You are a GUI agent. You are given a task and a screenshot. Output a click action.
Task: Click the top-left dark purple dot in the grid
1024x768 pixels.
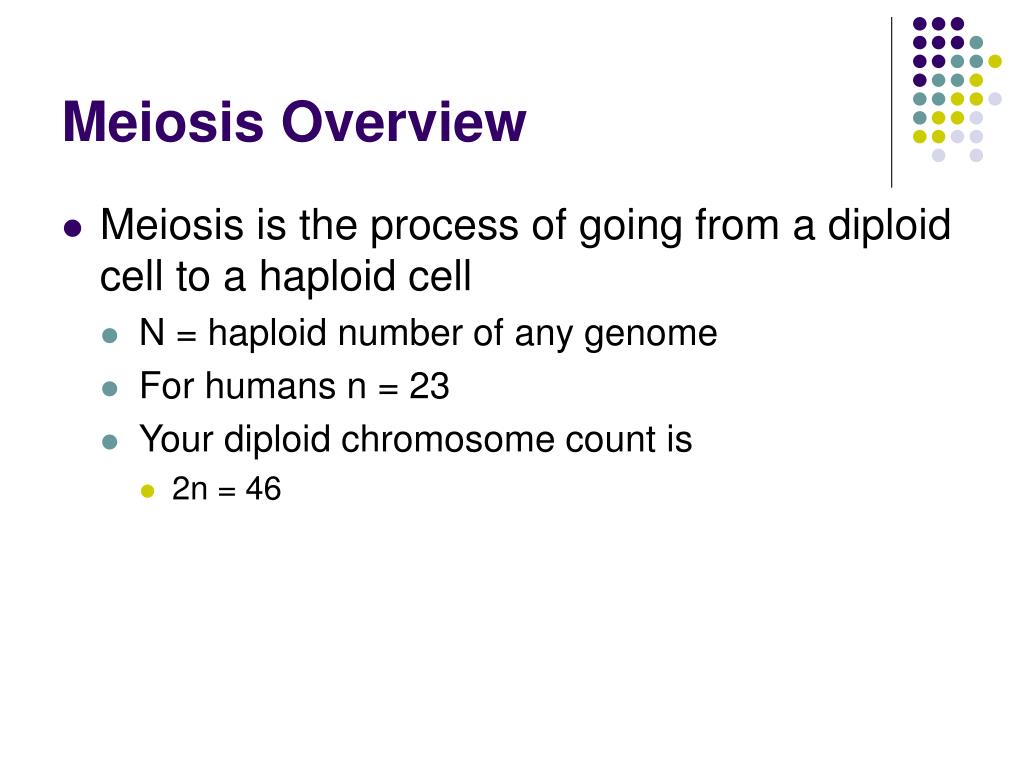point(920,24)
